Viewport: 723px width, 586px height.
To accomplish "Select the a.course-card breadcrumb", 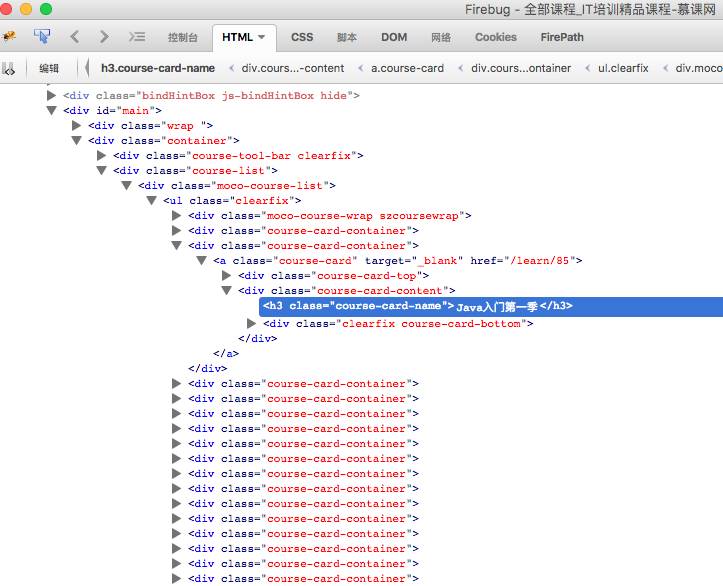I will tap(408, 68).
